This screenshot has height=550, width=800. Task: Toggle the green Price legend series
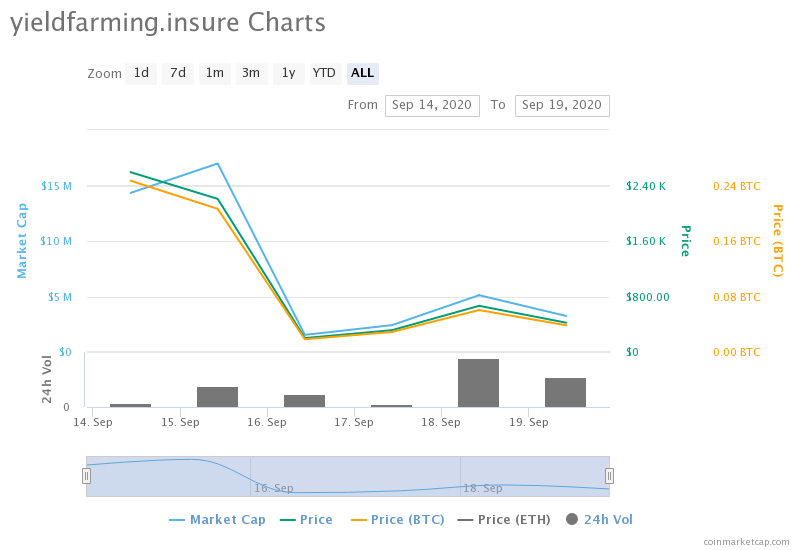coord(306,519)
